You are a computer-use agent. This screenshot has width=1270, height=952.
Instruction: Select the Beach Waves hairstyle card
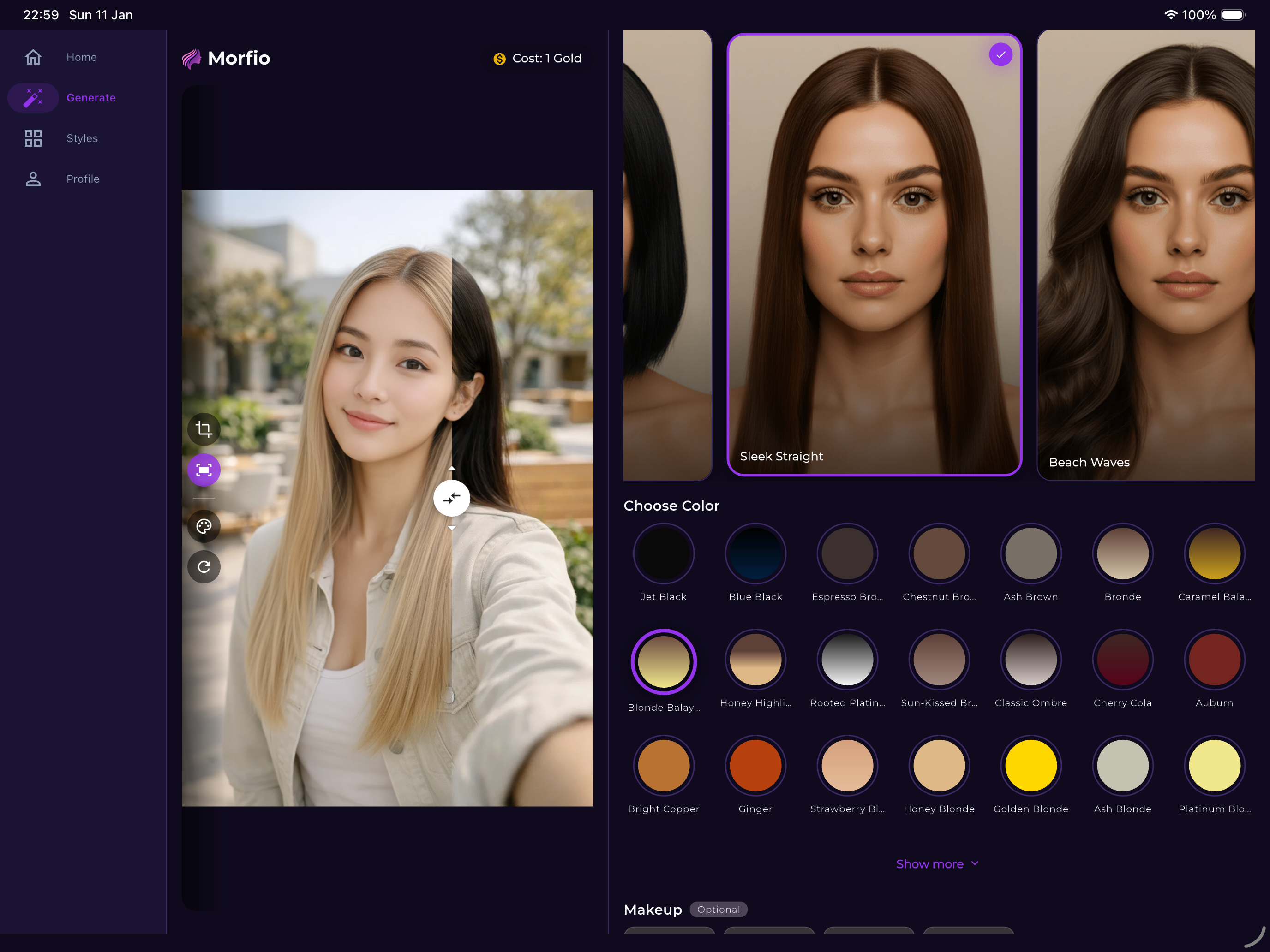click(x=1145, y=256)
